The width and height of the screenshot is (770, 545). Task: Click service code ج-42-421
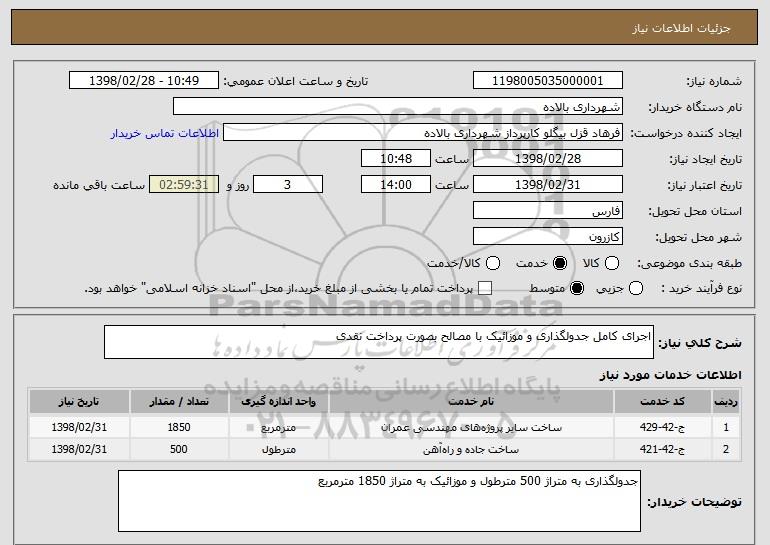click(662, 449)
